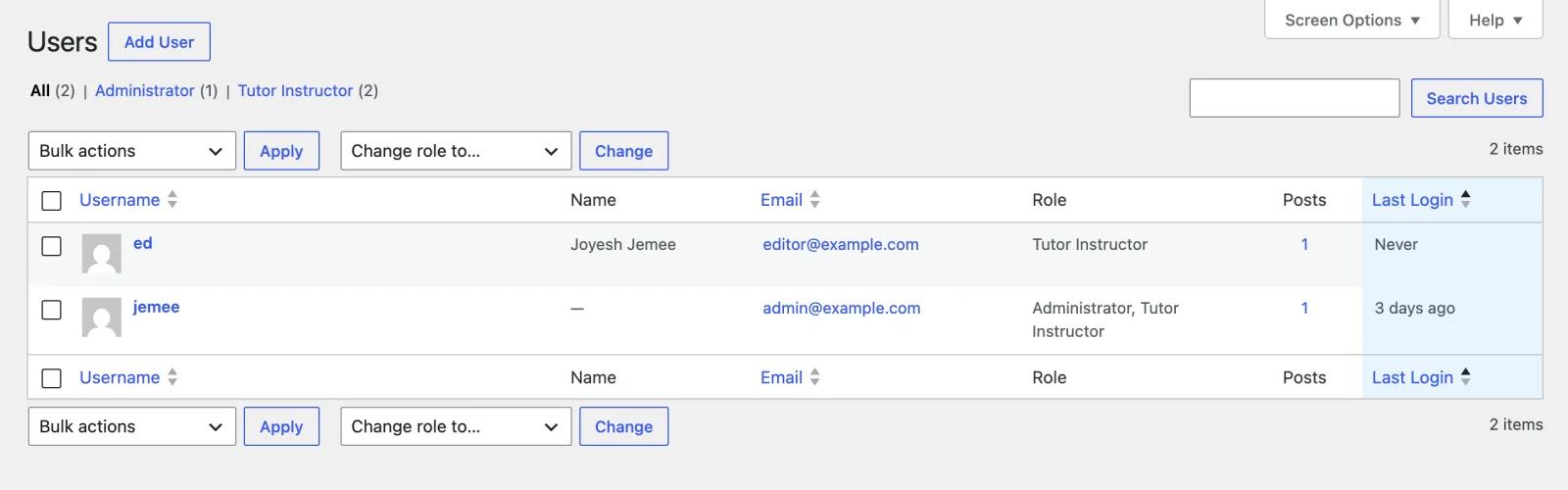
Task: Show All users filter
Action: 40,90
